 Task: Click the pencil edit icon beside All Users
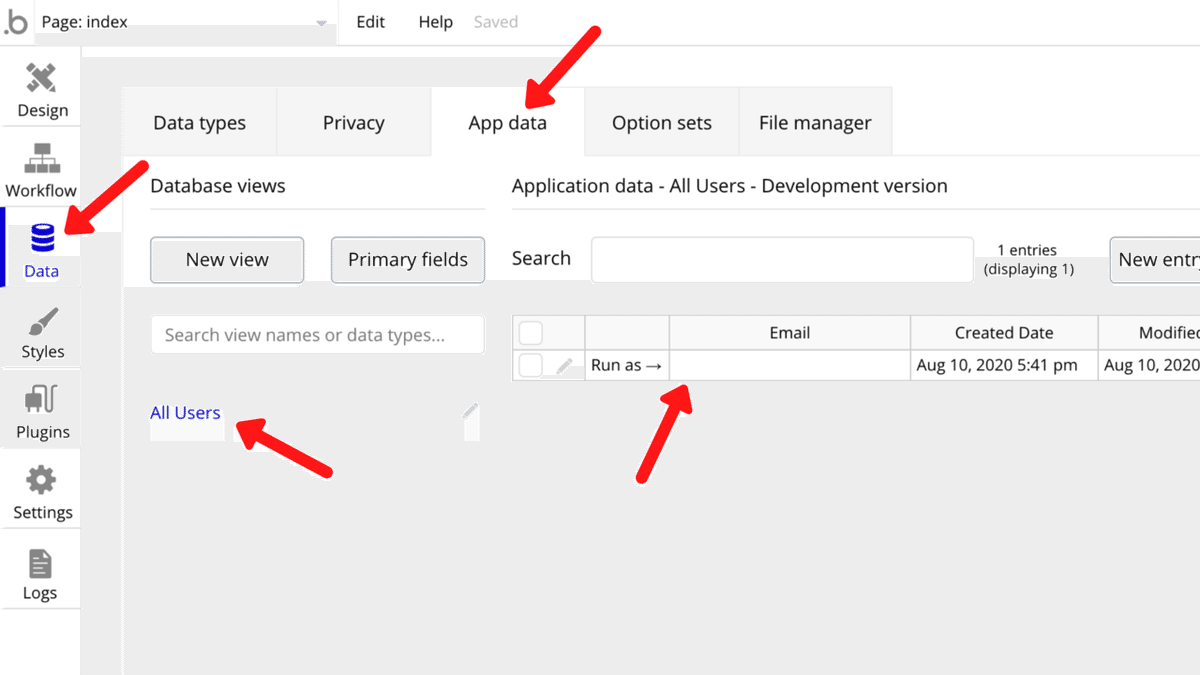[470, 410]
